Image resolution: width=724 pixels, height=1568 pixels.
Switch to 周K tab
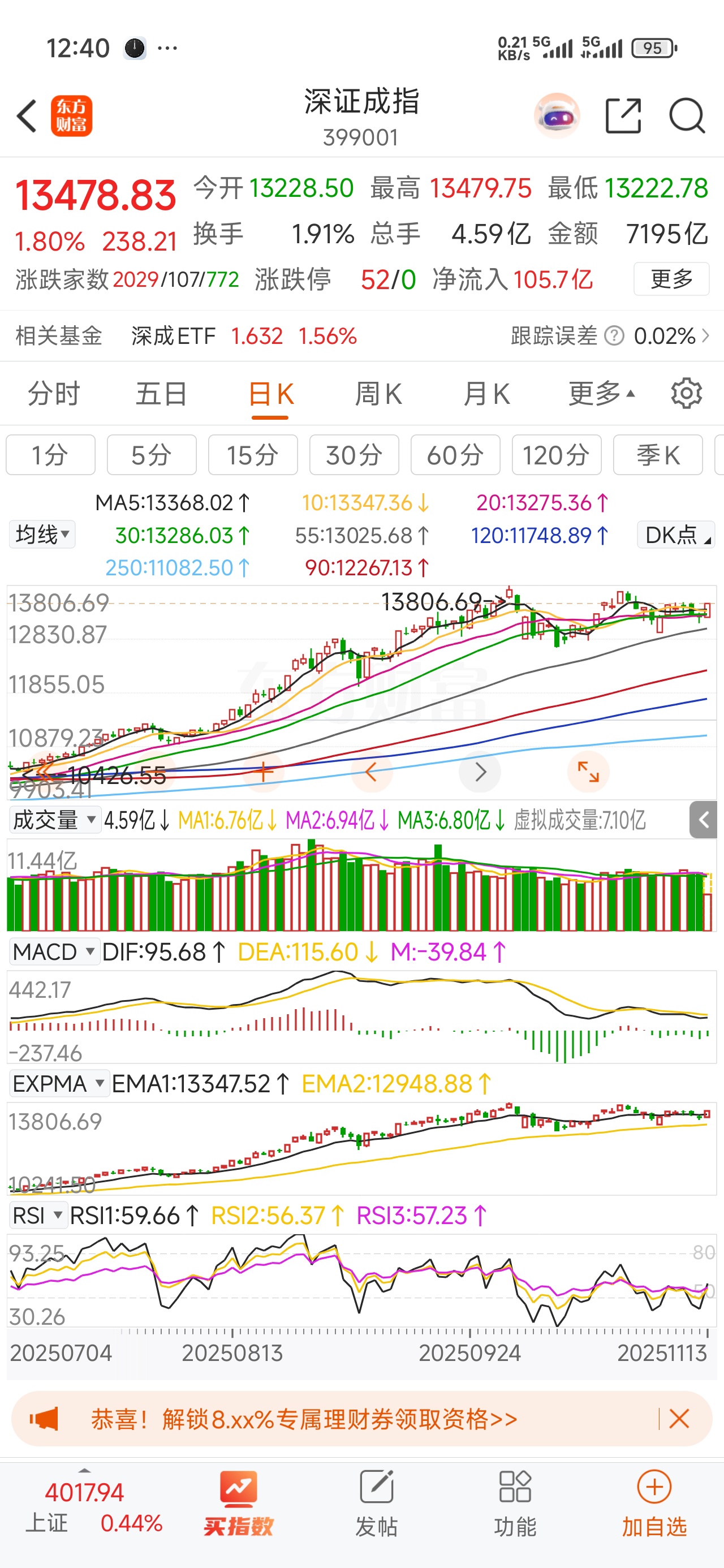click(x=378, y=394)
